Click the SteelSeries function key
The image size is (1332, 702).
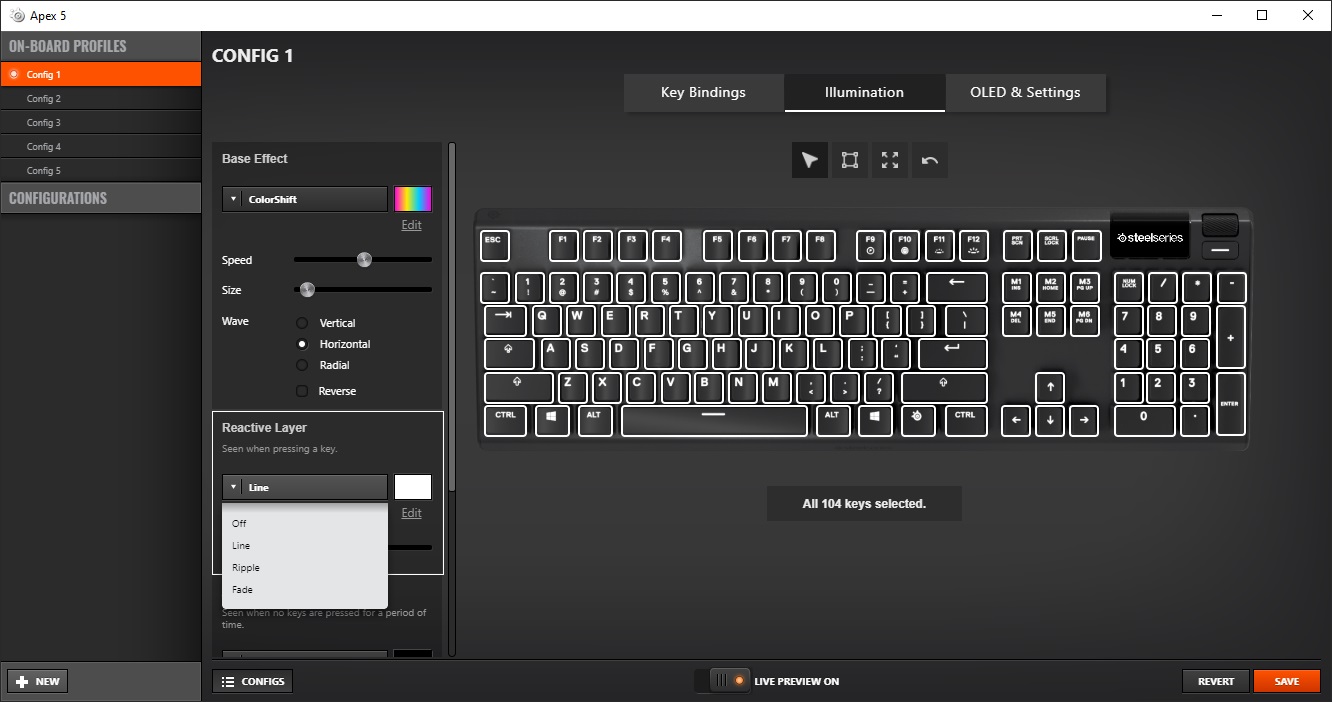tap(918, 420)
